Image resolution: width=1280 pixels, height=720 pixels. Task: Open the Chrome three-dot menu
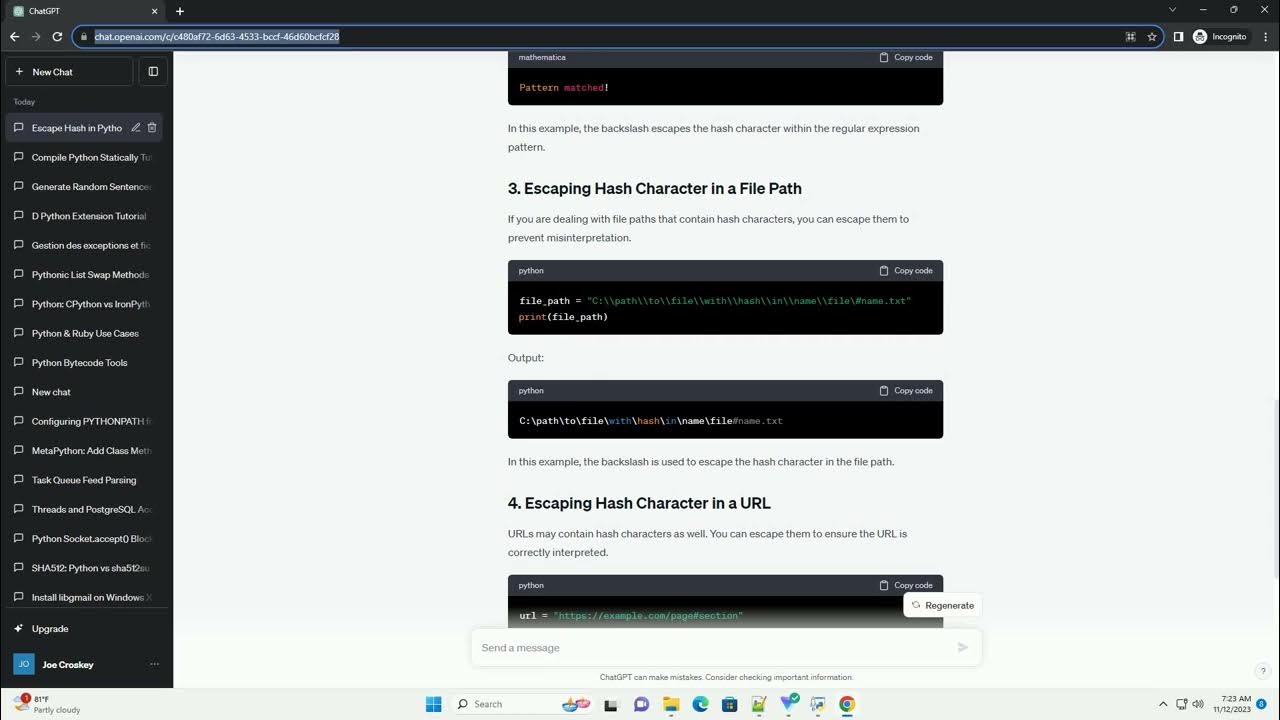pyautogui.click(x=1265, y=37)
